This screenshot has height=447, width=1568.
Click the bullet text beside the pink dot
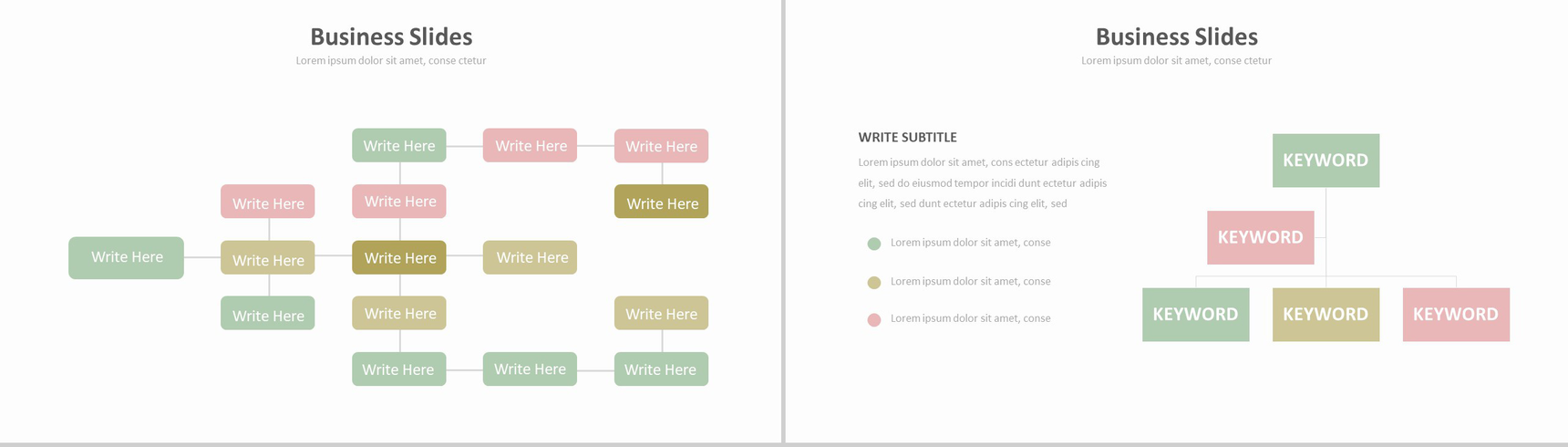pos(970,318)
